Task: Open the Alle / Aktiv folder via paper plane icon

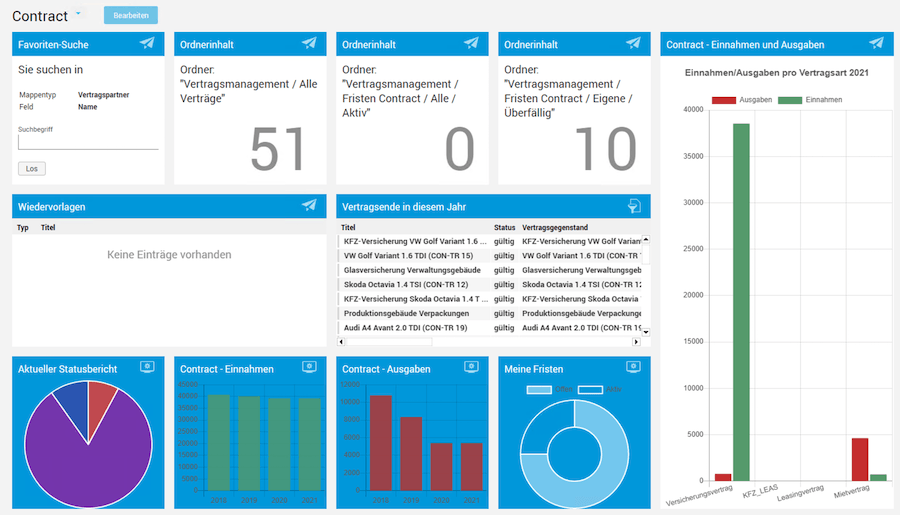Action: coord(471,43)
